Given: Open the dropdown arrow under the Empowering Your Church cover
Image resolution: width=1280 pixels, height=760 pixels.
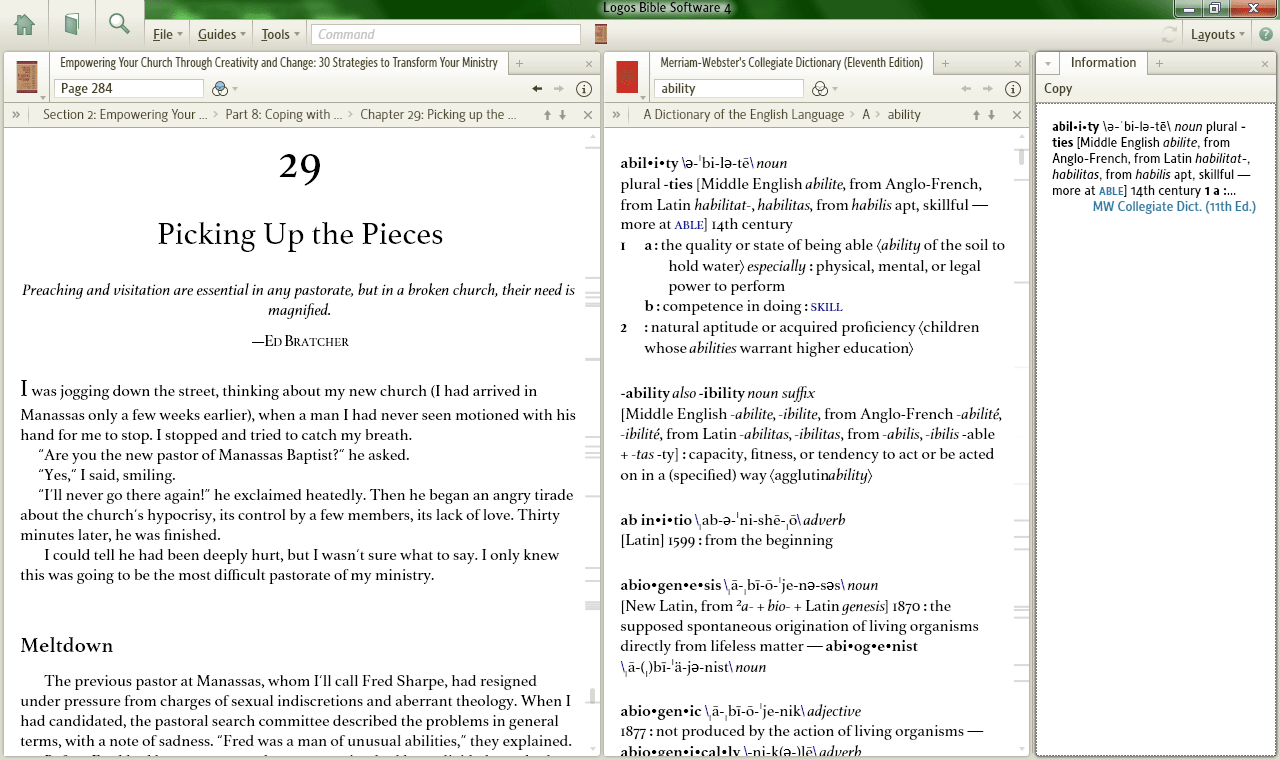Looking at the screenshot, I should tap(44, 98).
